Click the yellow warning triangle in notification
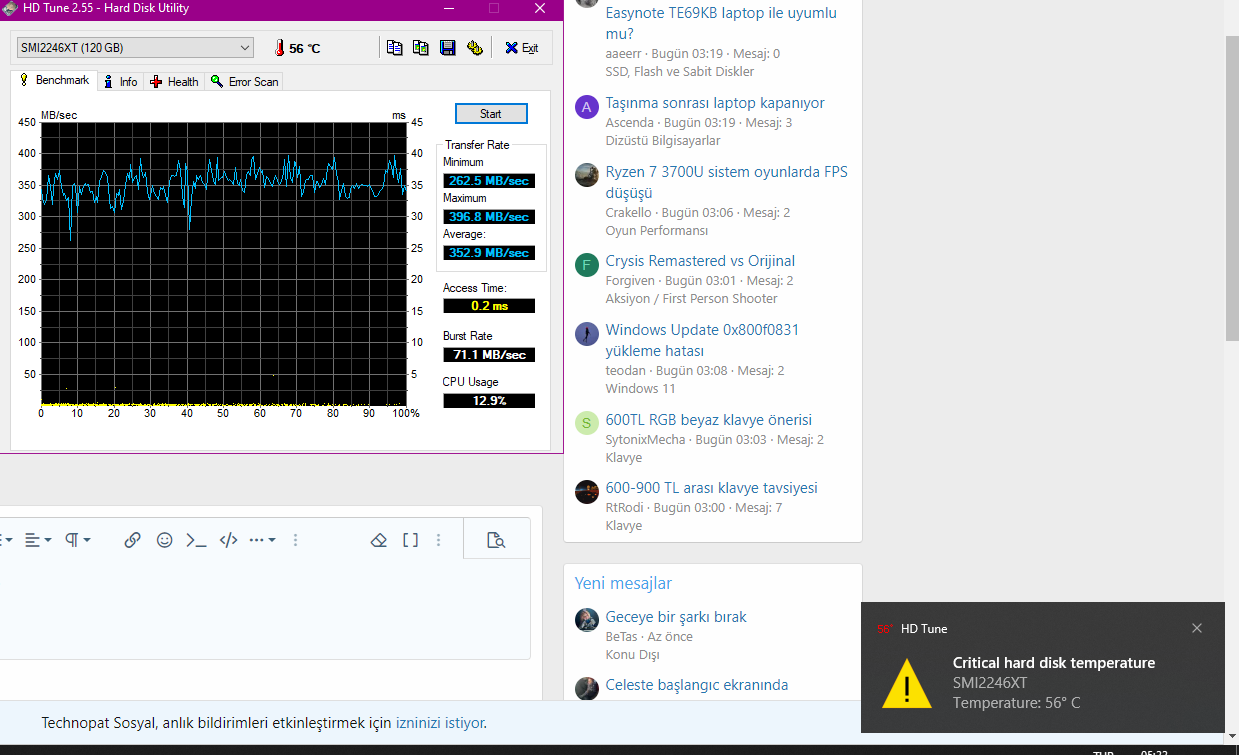Image resolution: width=1239 pixels, height=755 pixels. (x=907, y=684)
